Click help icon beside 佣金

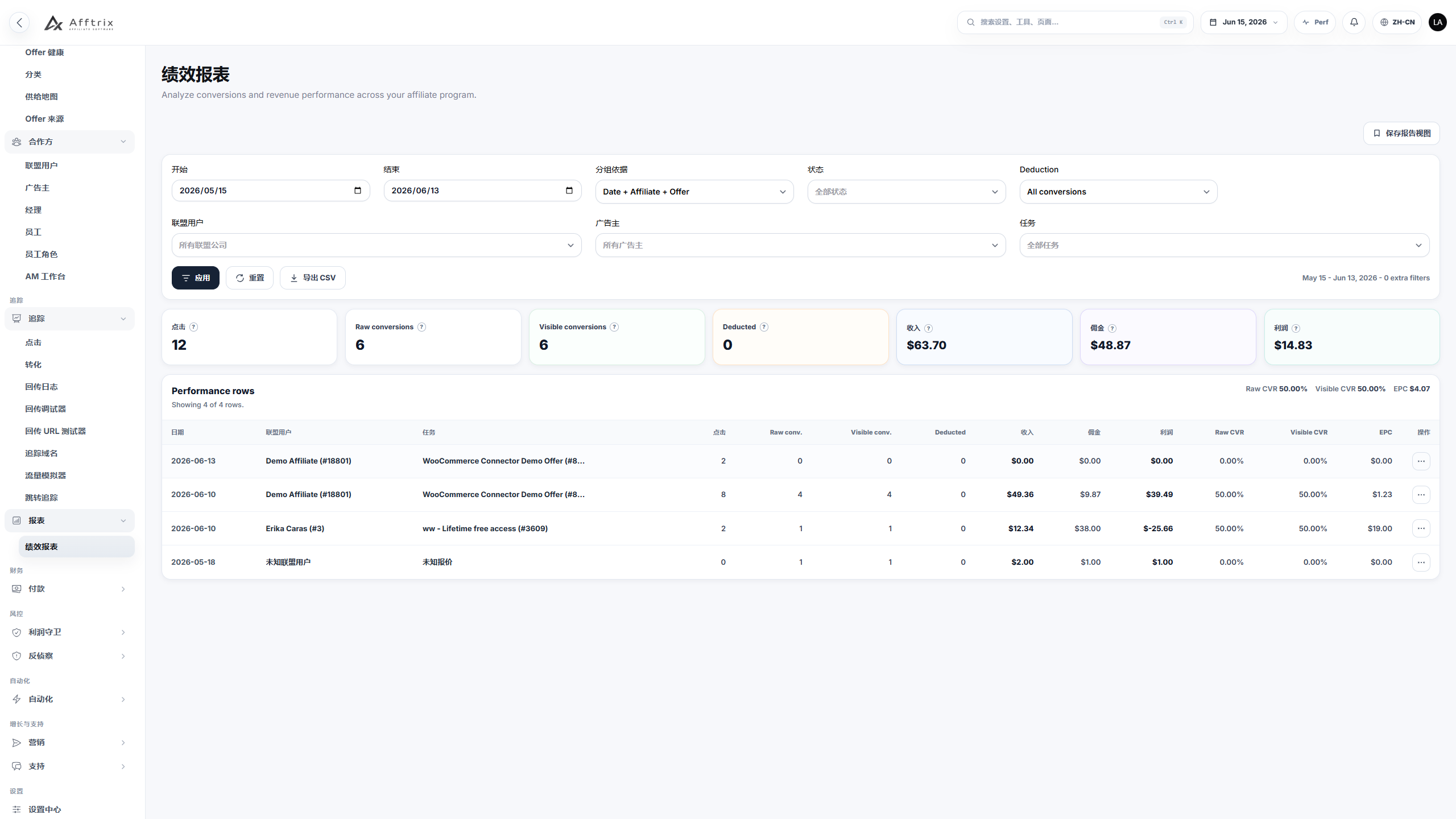click(x=1112, y=328)
